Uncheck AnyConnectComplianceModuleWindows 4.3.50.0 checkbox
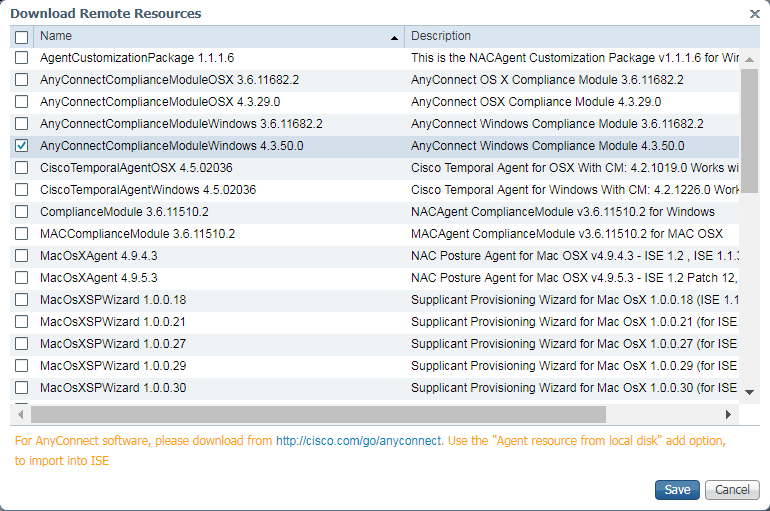Viewport: 770px width, 511px height. pos(22,146)
